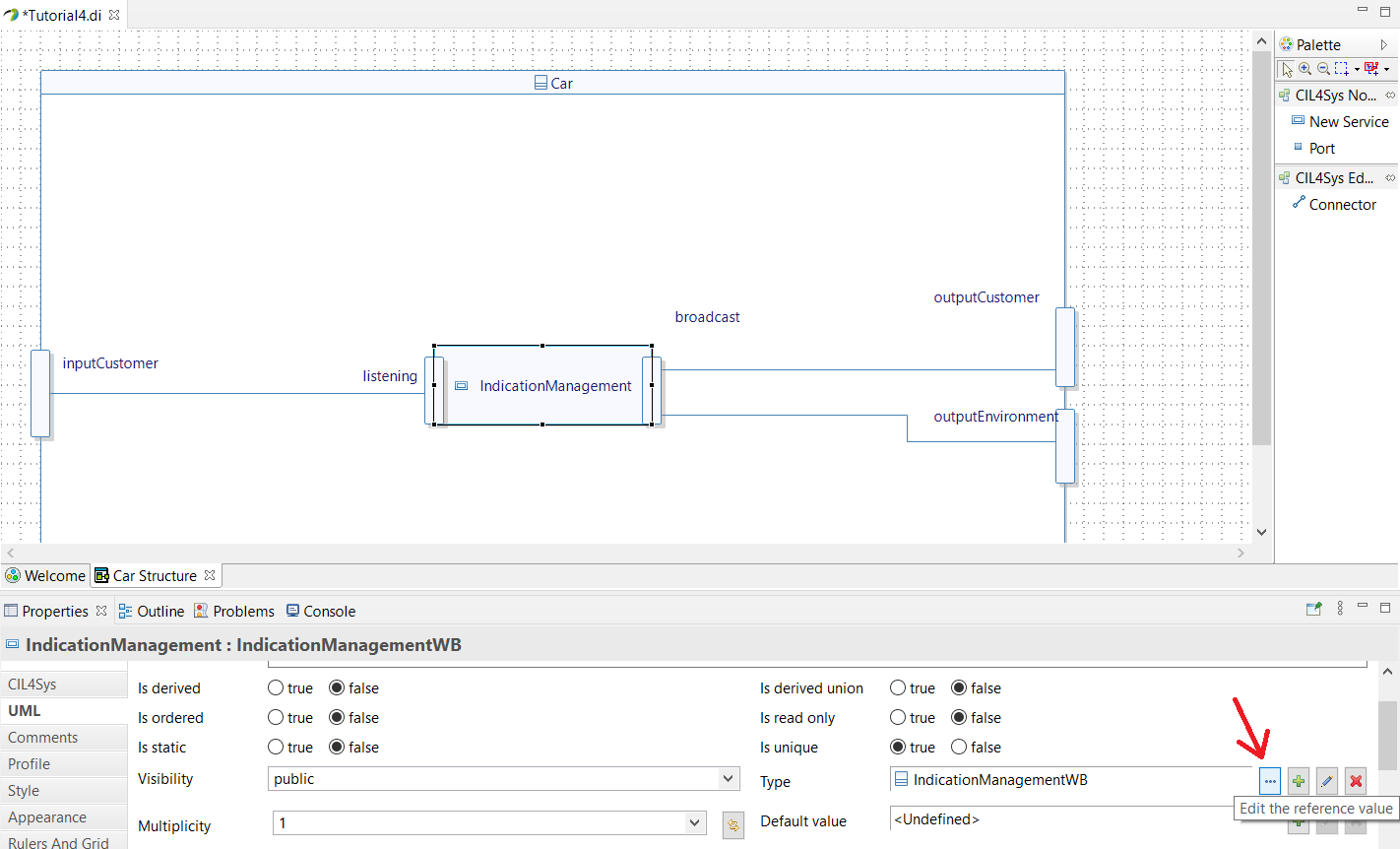Collapse the CIL4Sys Ed... drawer header
Viewport: 1400px width, 849px height.
(1336, 178)
